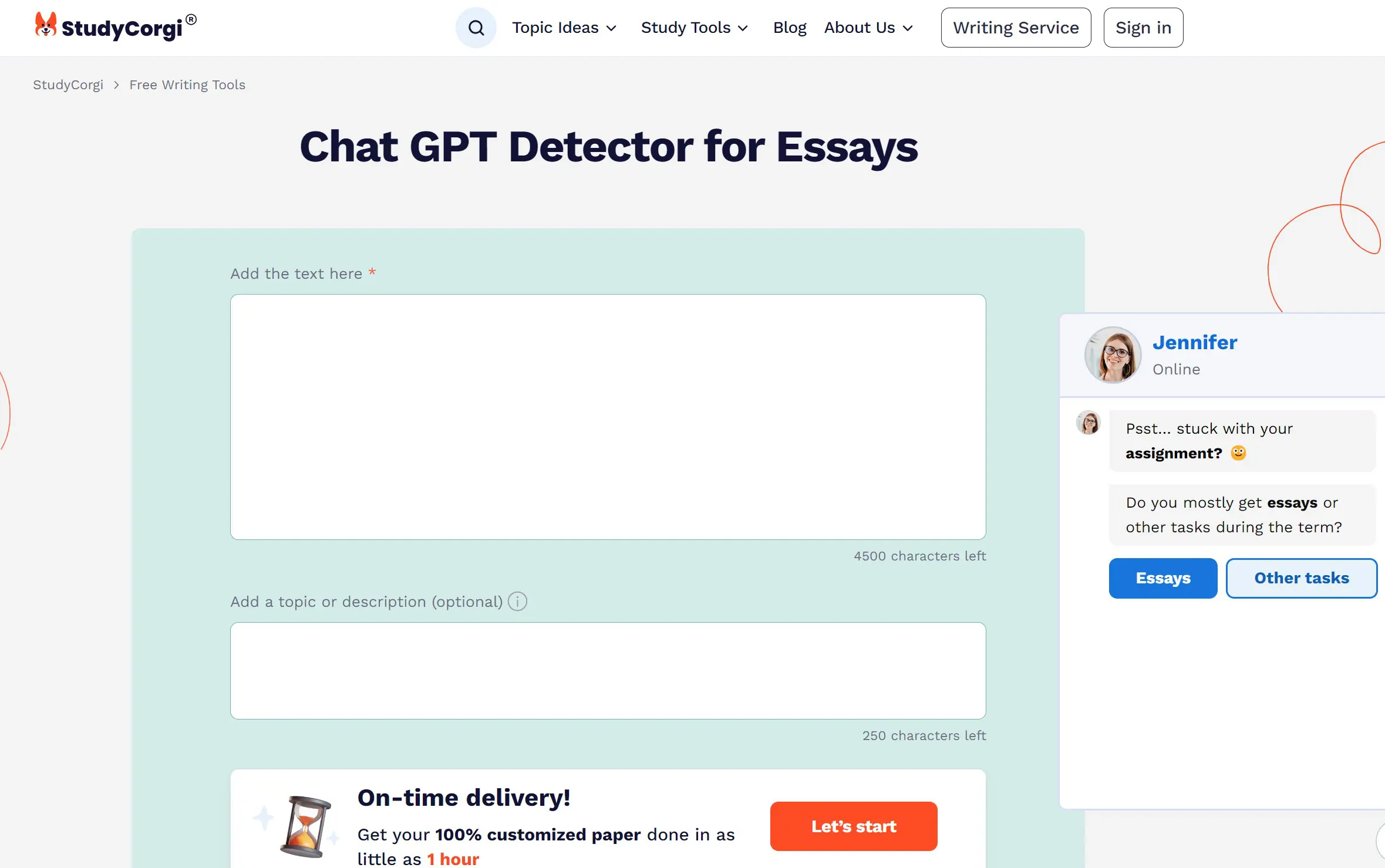Viewport: 1385px width, 868px height.
Task: Click the smiley emoji in the assignment message
Action: tap(1238, 453)
